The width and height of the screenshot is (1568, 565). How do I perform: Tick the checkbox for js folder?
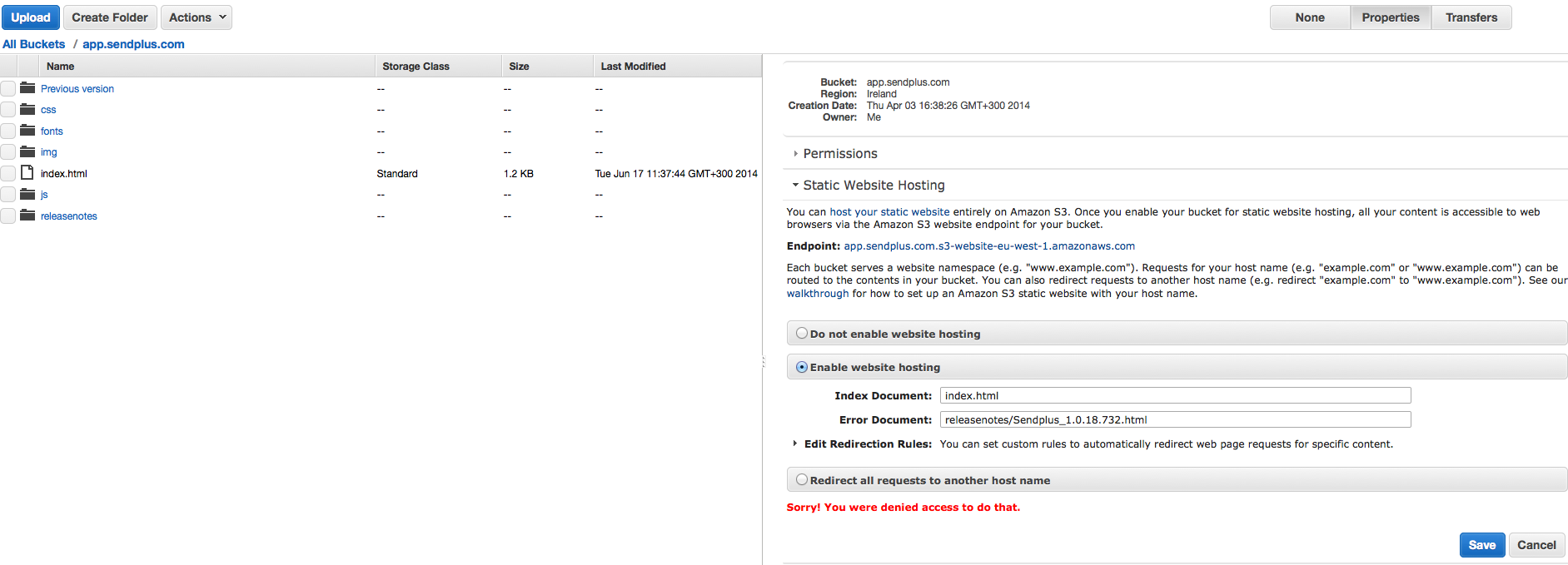coord(8,194)
